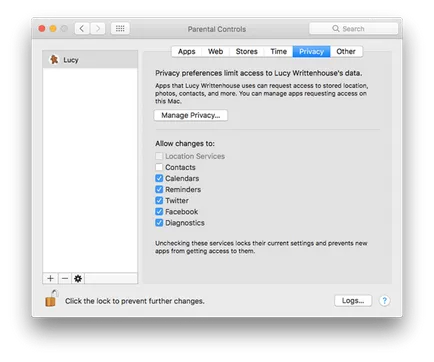Switch to the Apps tab
Screen dimensions: 434x362
187,52
